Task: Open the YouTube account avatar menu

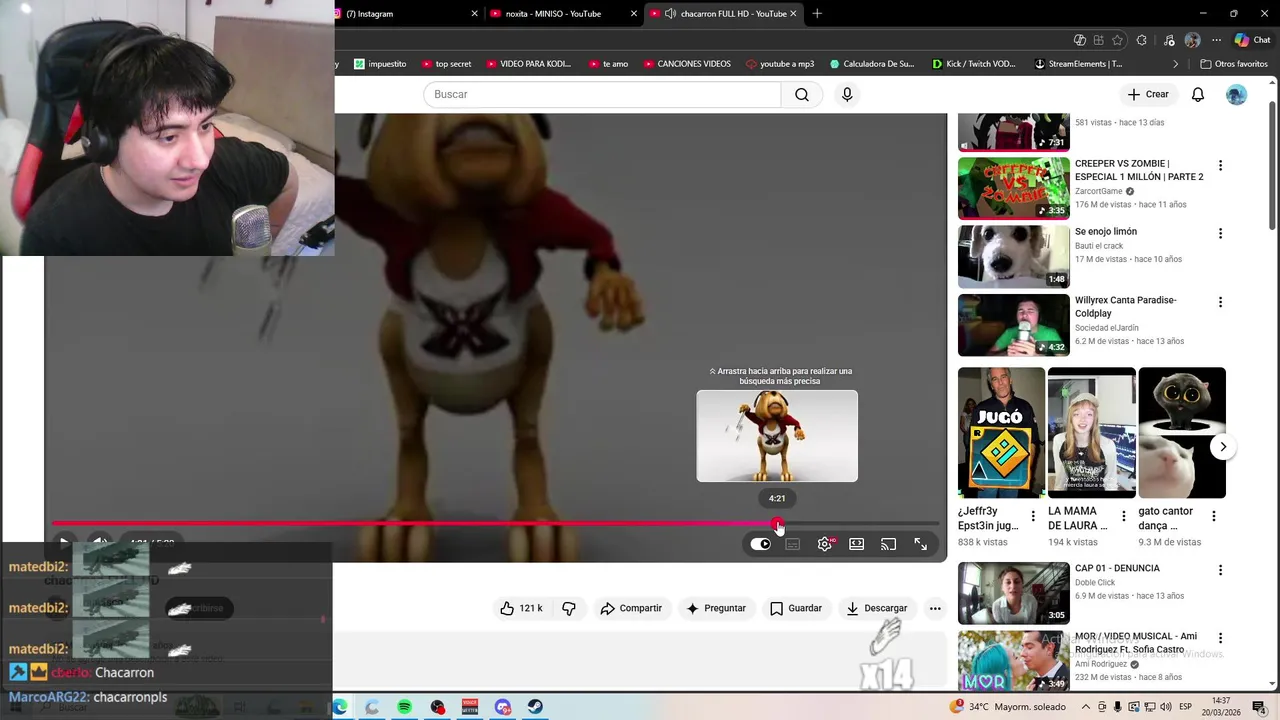Action: (1237, 94)
